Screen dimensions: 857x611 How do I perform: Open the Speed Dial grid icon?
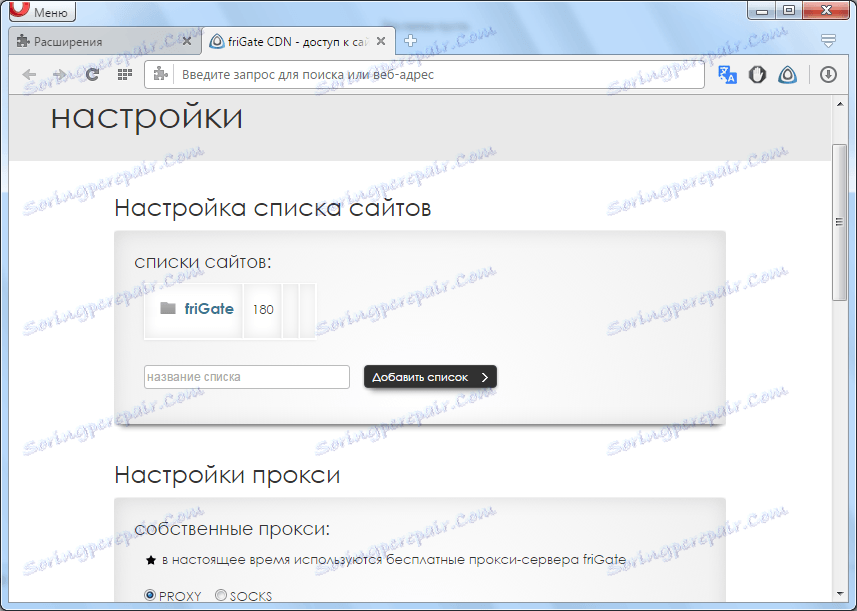click(125, 74)
